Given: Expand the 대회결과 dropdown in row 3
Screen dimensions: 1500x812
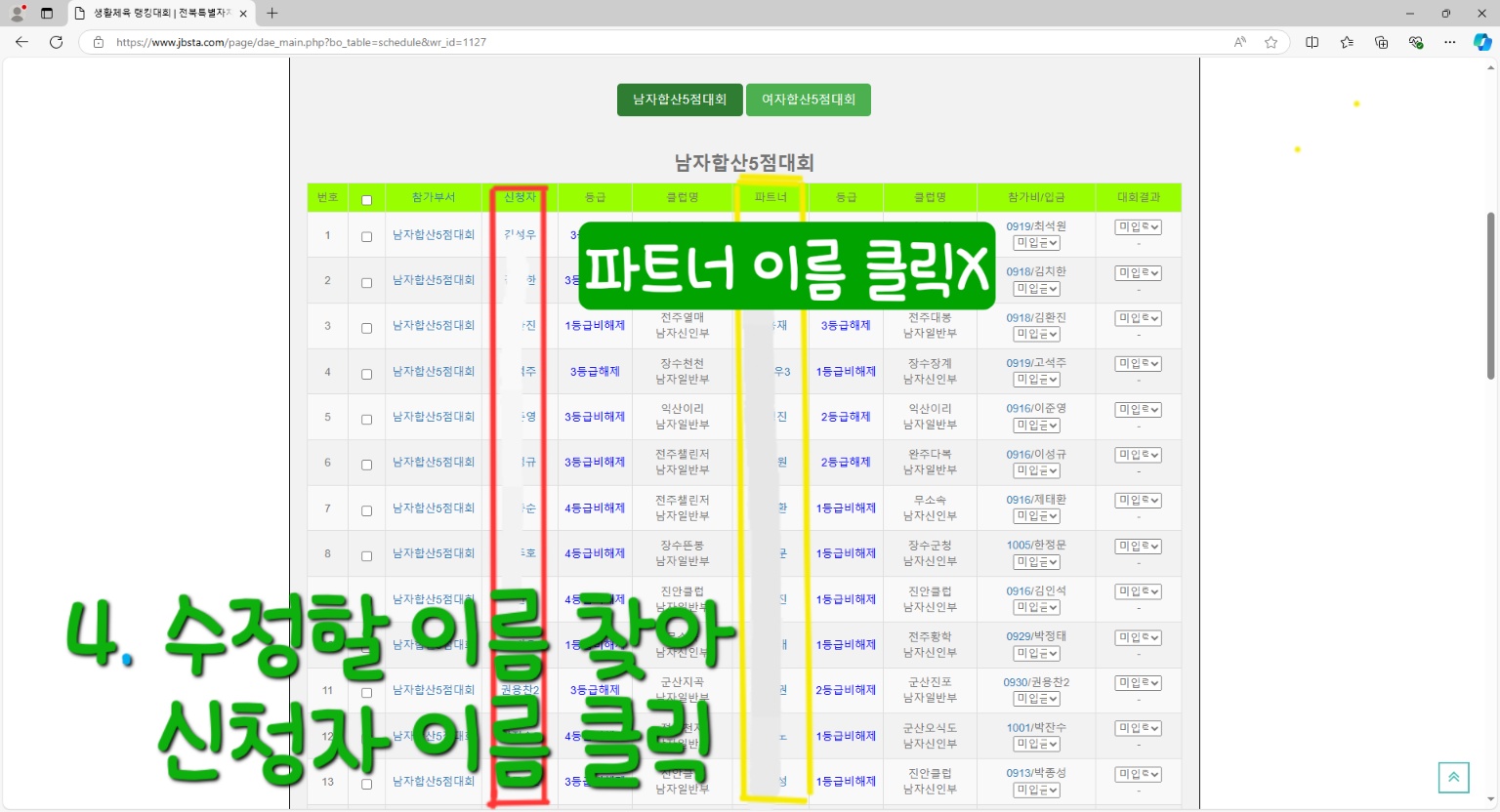Looking at the screenshot, I should [1138, 318].
